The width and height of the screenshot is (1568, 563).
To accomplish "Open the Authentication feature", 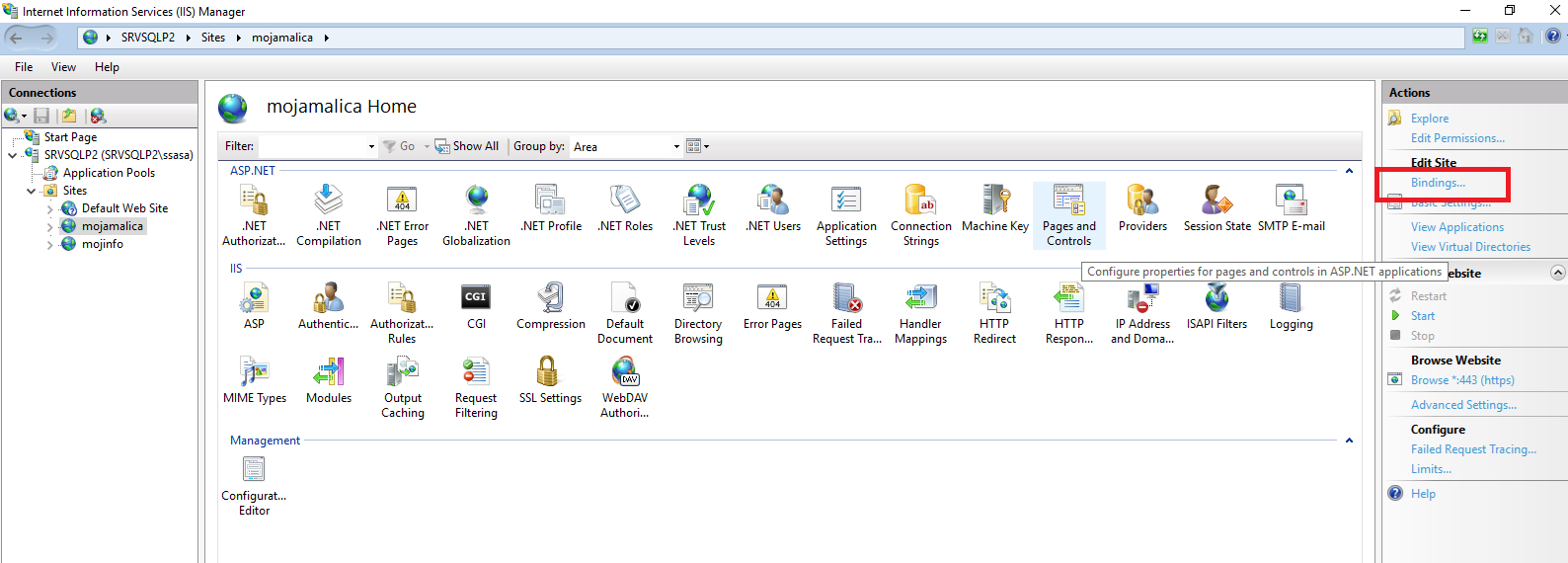I will (x=329, y=305).
